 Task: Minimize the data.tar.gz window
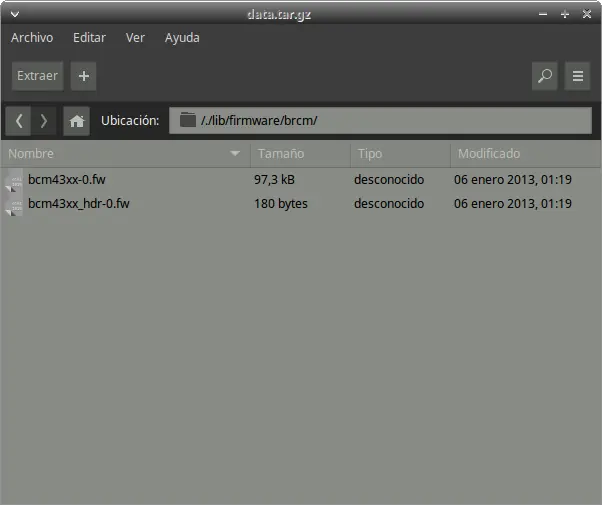pyautogui.click(x=542, y=15)
